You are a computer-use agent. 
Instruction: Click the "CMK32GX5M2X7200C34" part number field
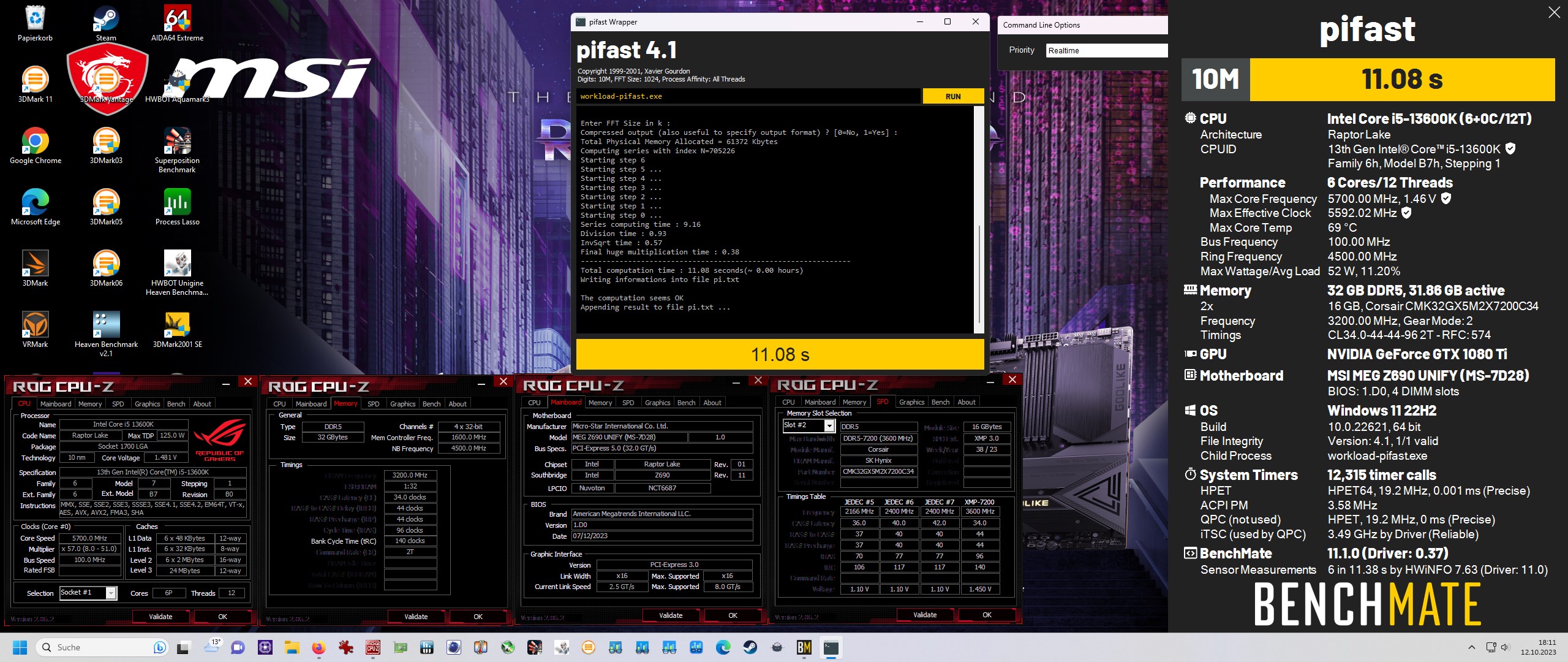click(878, 471)
